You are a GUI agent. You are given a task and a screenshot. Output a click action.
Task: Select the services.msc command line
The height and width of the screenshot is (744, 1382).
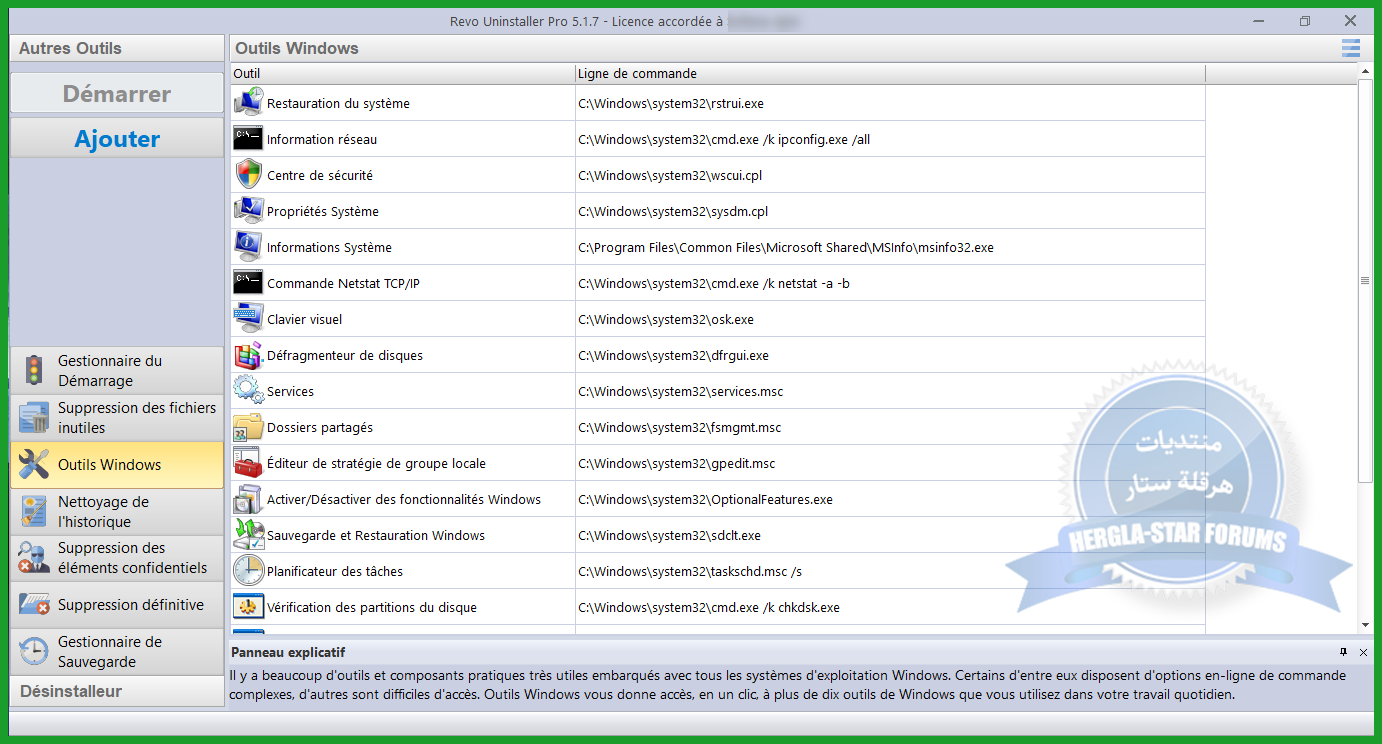tap(681, 392)
